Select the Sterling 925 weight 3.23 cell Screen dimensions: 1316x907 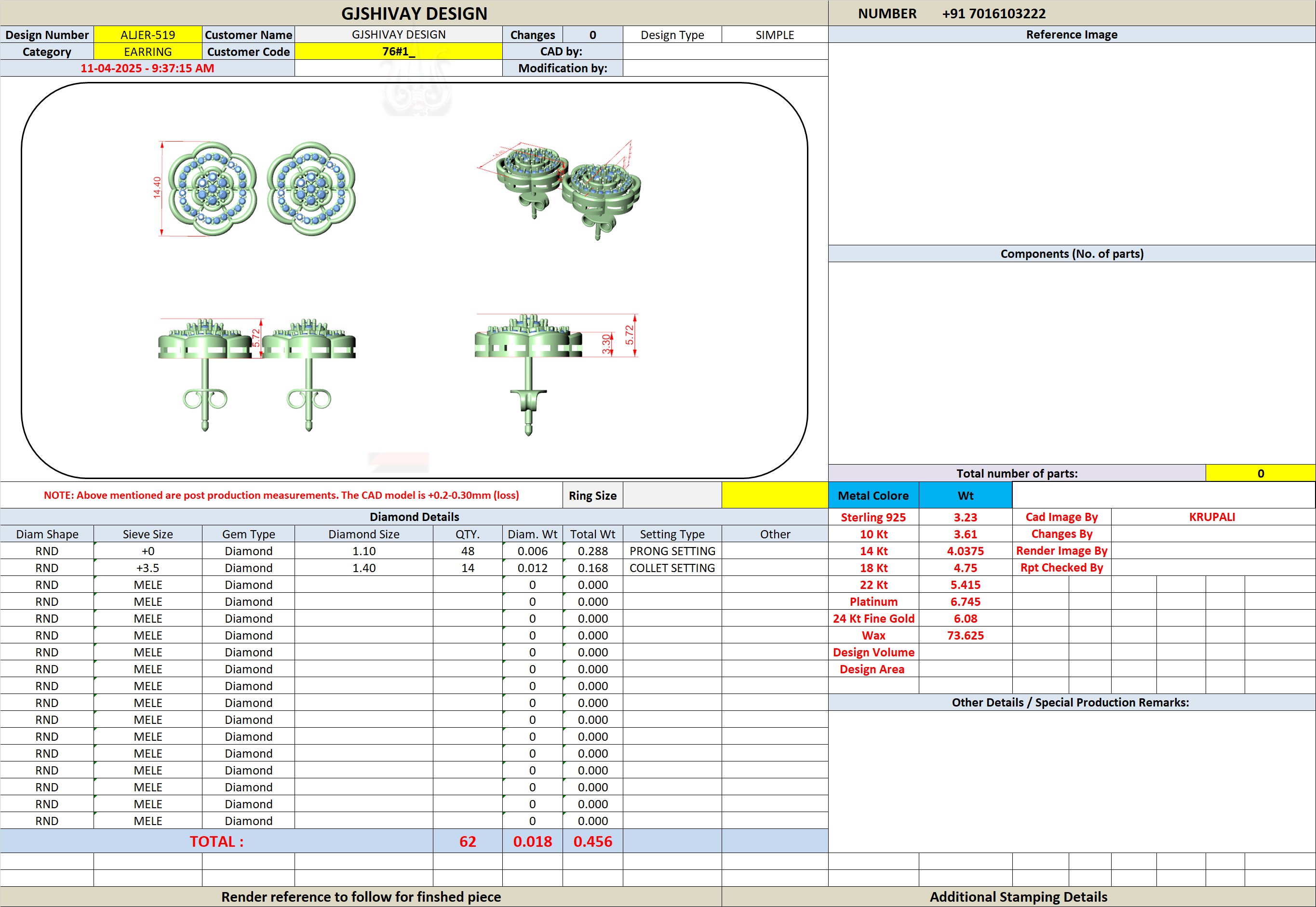965,517
